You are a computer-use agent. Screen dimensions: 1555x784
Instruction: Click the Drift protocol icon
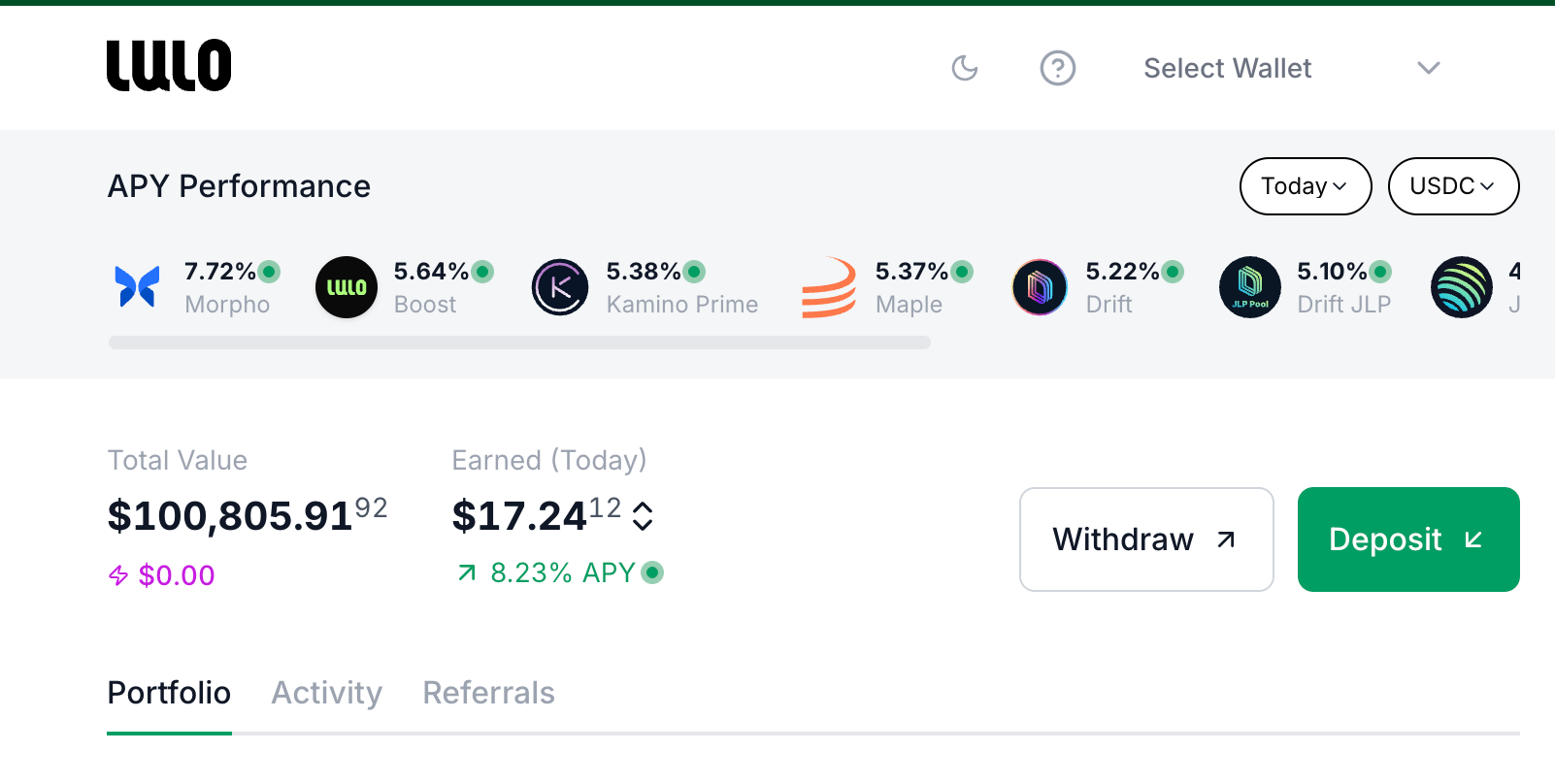point(1040,287)
